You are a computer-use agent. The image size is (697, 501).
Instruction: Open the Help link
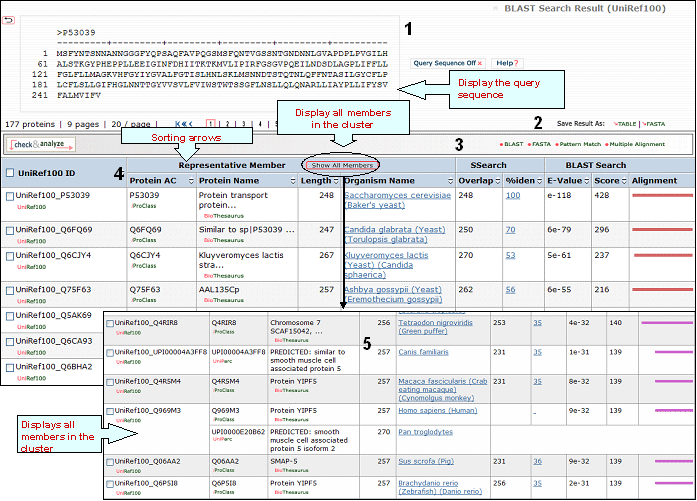[x=507, y=63]
